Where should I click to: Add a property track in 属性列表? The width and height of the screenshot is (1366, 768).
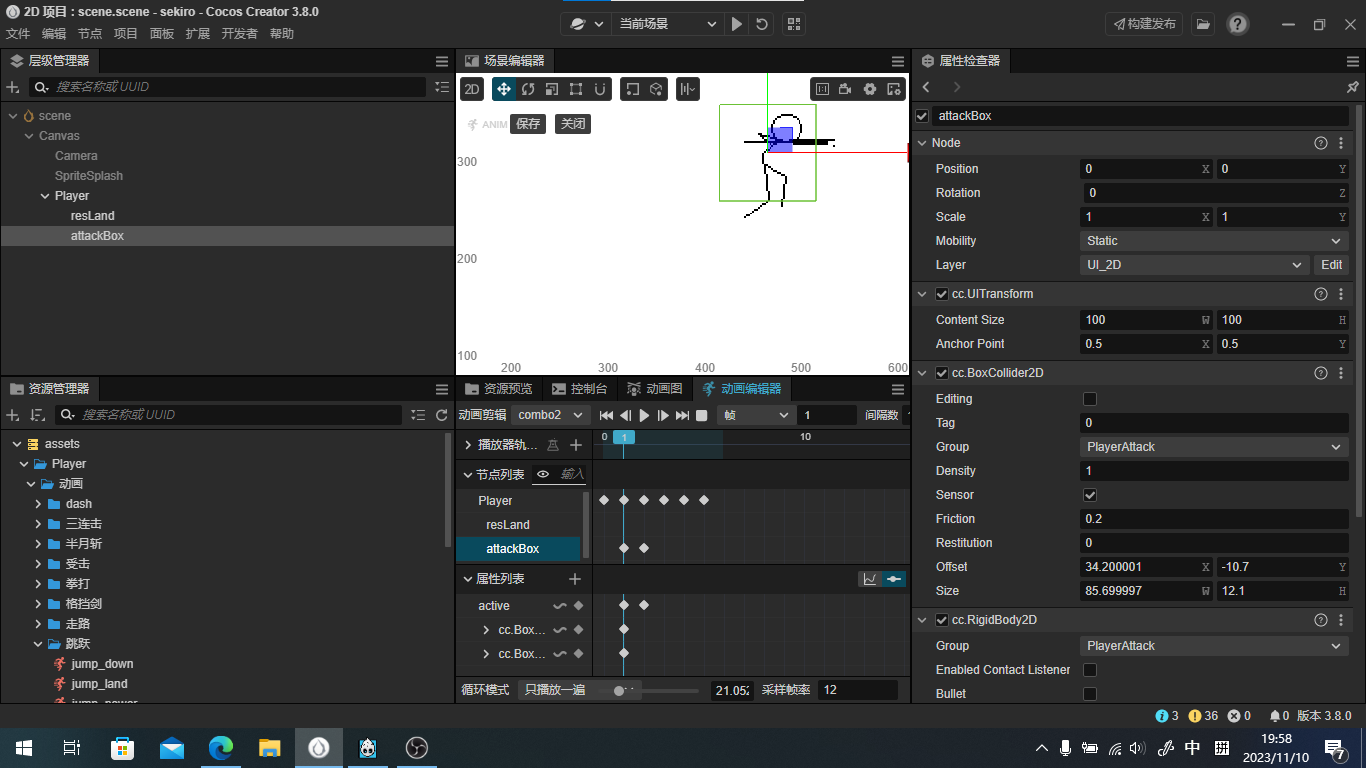[575, 579]
